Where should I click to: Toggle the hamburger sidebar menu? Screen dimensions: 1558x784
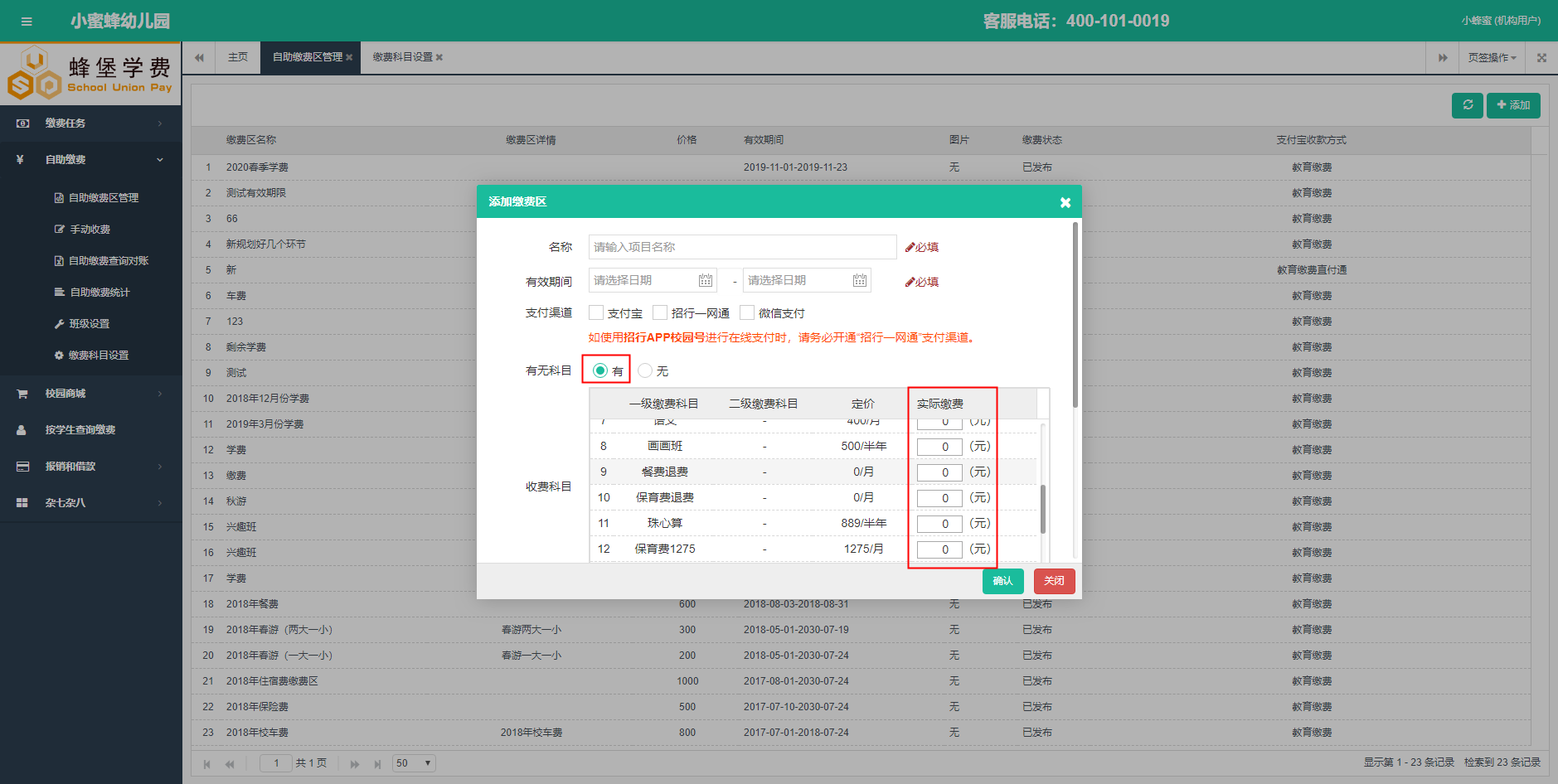pos(27,22)
